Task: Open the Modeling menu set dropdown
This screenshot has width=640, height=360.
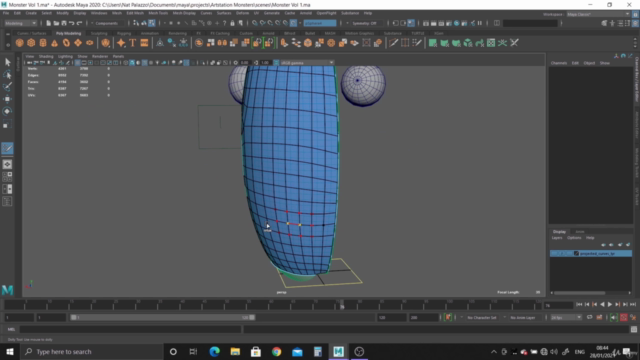Action: [x=20, y=23]
